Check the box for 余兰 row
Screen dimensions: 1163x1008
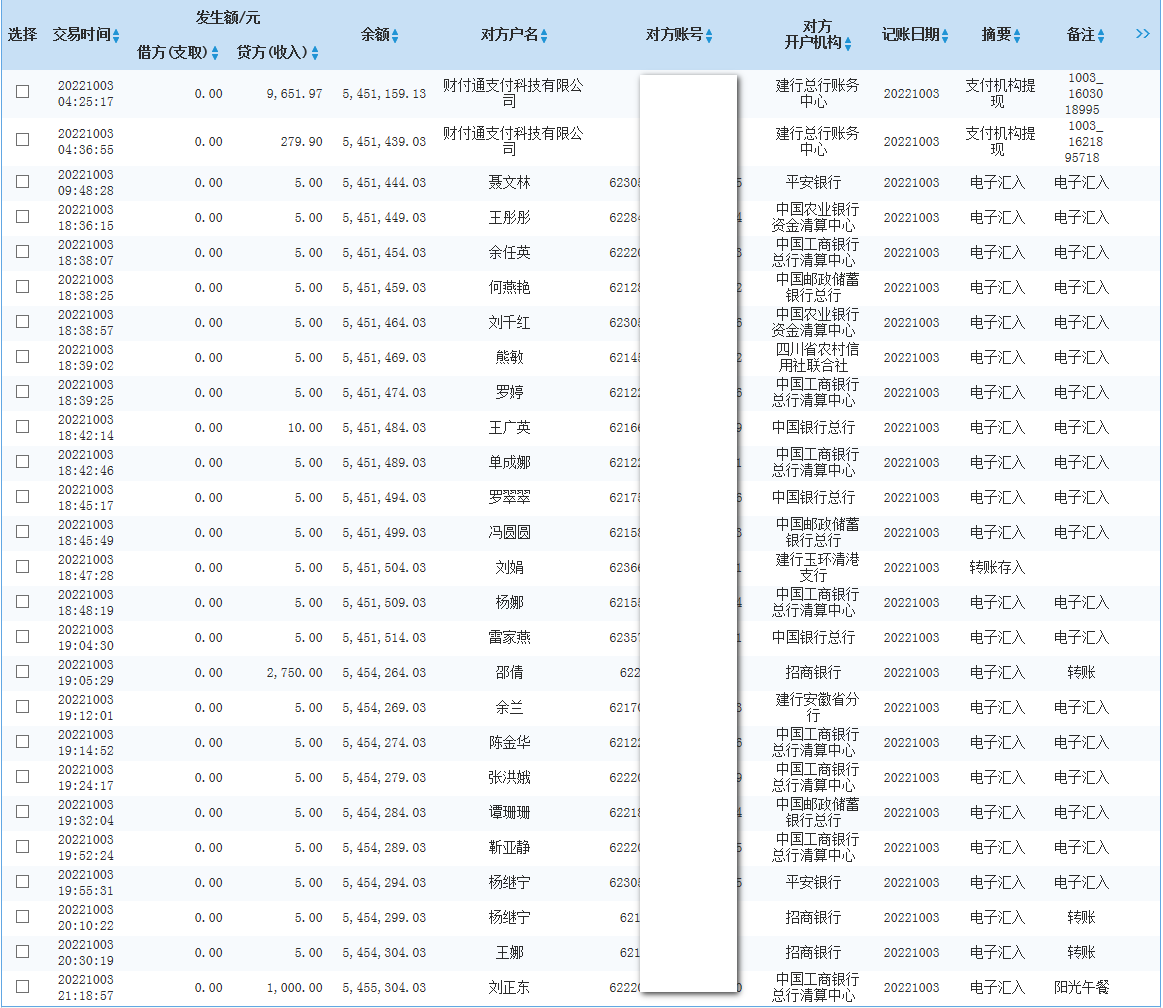23,707
